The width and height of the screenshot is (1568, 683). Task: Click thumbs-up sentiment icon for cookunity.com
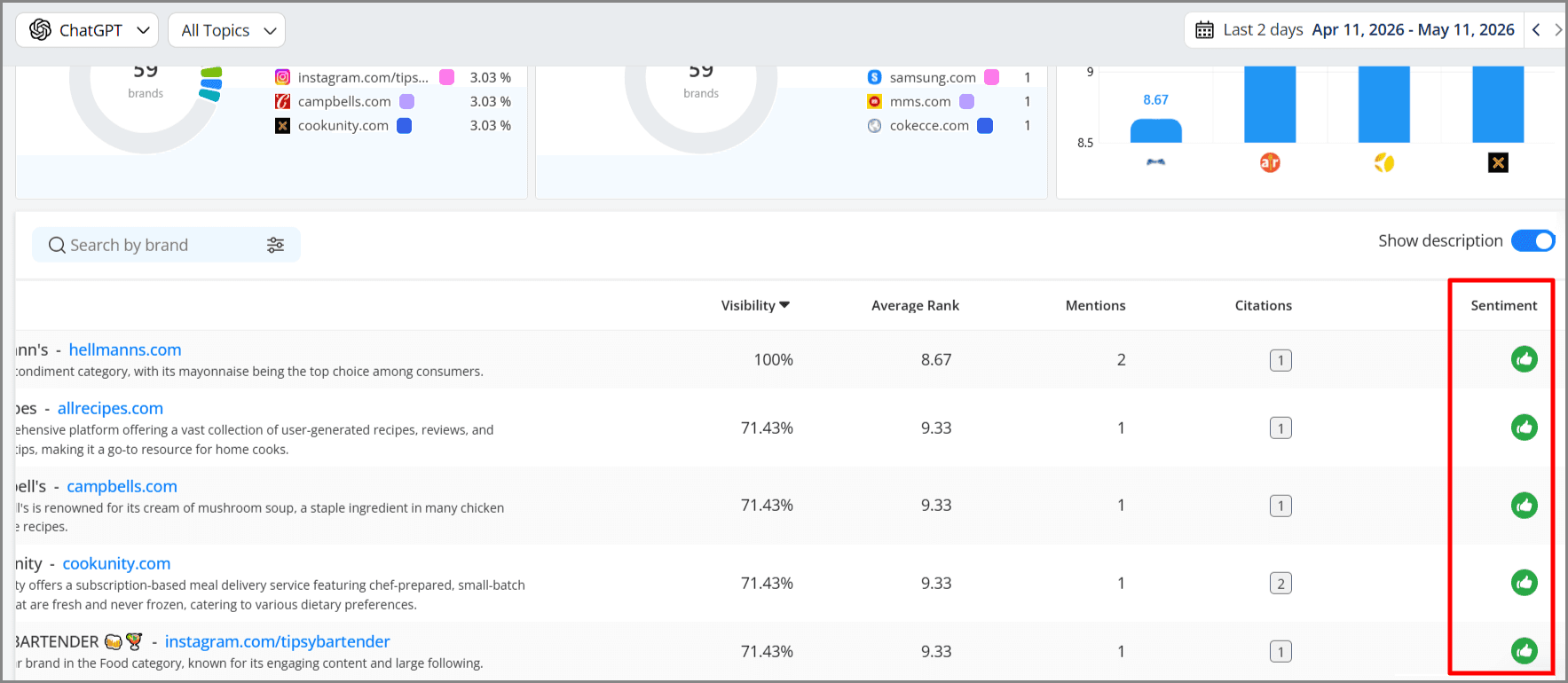click(1525, 583)
